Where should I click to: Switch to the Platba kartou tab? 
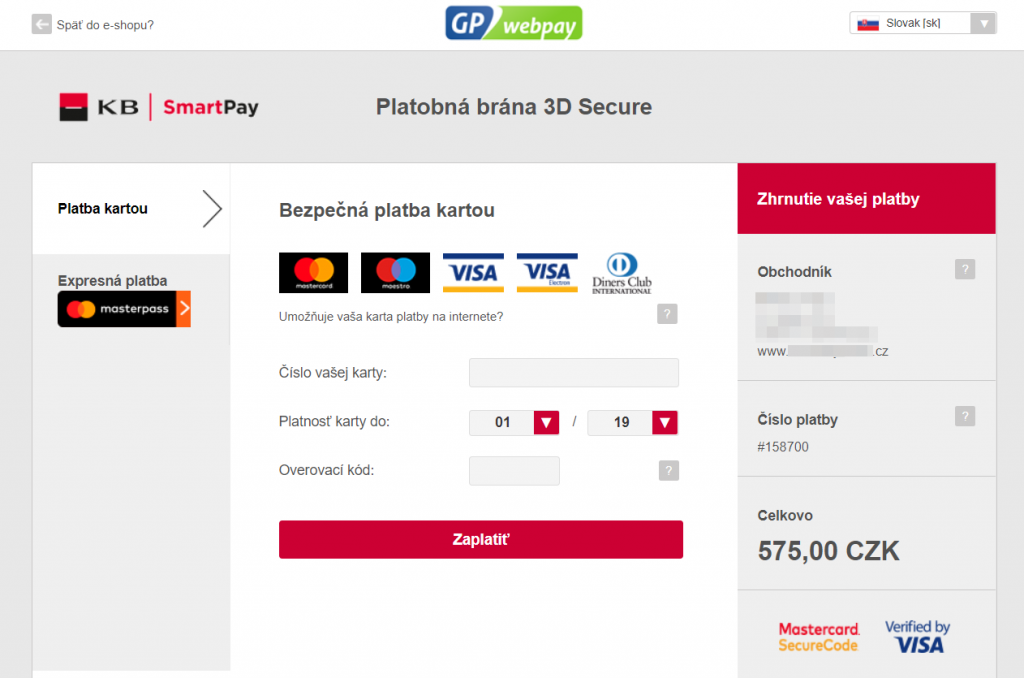102,208
